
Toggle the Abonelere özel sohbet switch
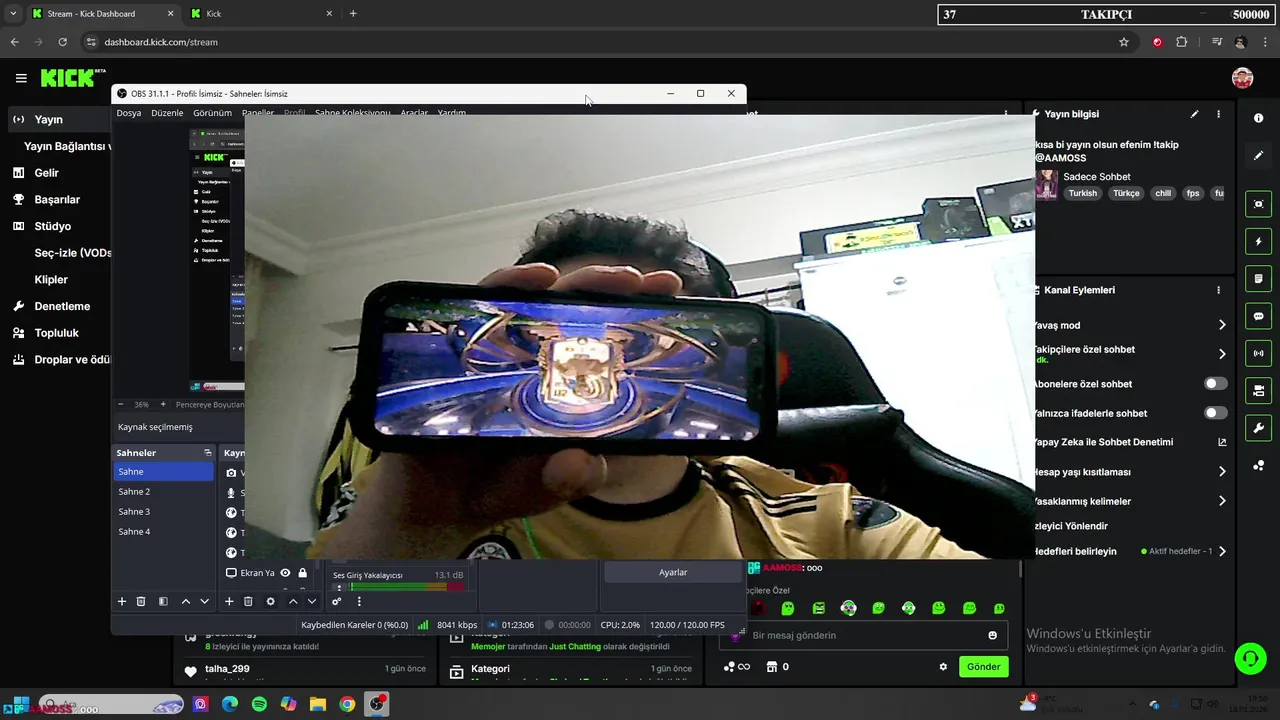(1216, 384)
